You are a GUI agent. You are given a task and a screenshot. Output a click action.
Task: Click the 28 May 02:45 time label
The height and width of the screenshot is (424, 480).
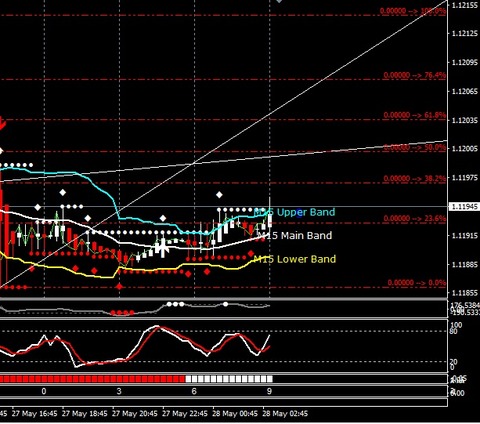285,414
